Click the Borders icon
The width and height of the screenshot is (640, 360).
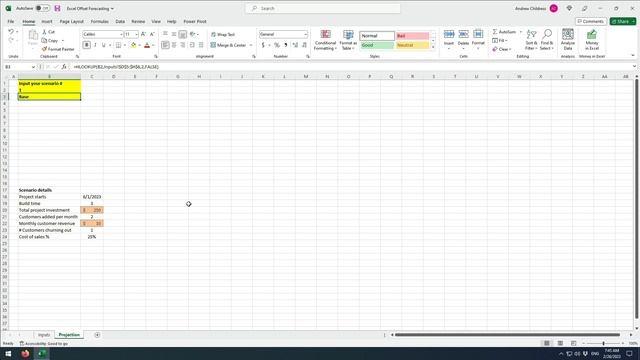tap(118, 45)
